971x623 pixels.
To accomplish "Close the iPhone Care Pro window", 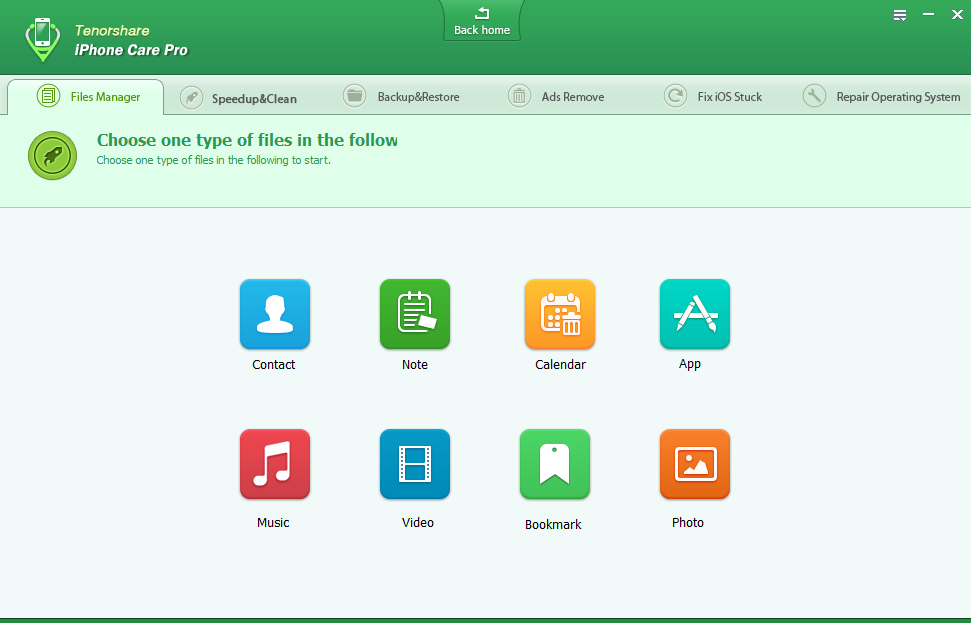I will [956, 15].
